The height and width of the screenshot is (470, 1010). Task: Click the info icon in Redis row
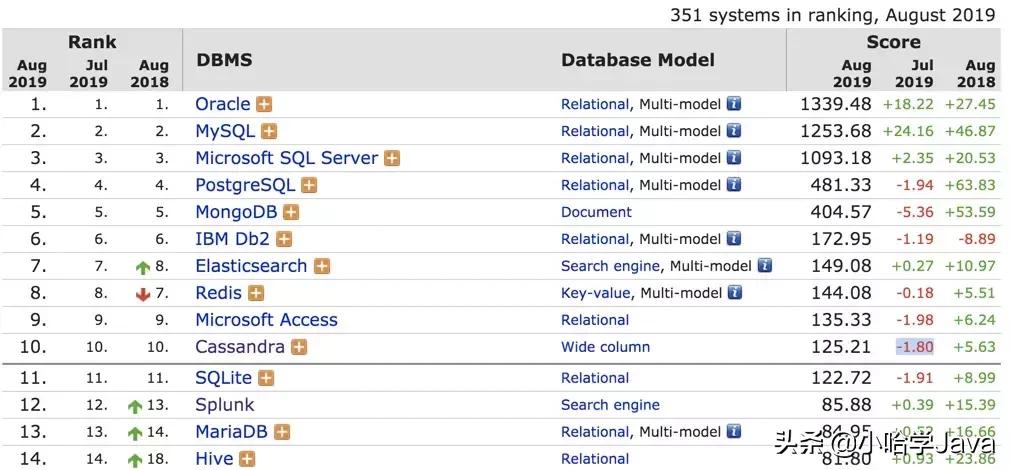point(734,293)
